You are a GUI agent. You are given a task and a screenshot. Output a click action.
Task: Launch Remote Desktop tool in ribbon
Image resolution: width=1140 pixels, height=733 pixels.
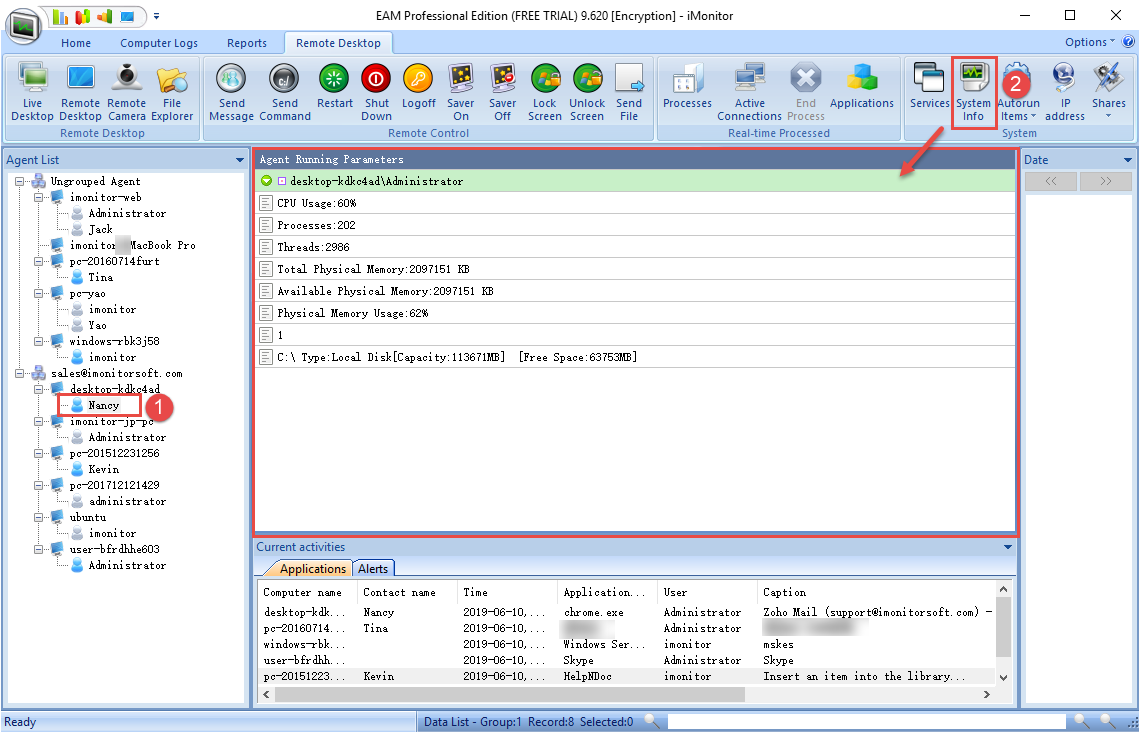pos(80,92)
